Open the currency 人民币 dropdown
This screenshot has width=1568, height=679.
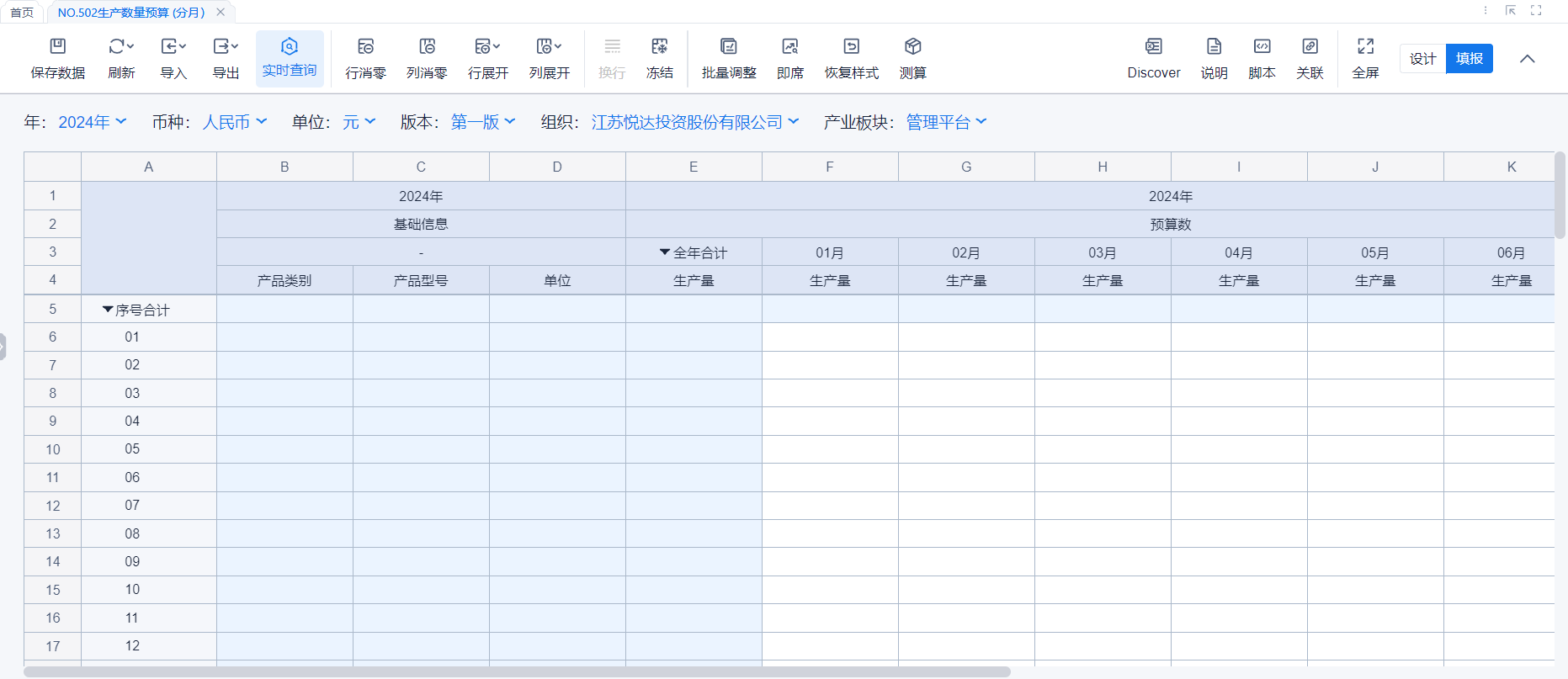point(235,123)
